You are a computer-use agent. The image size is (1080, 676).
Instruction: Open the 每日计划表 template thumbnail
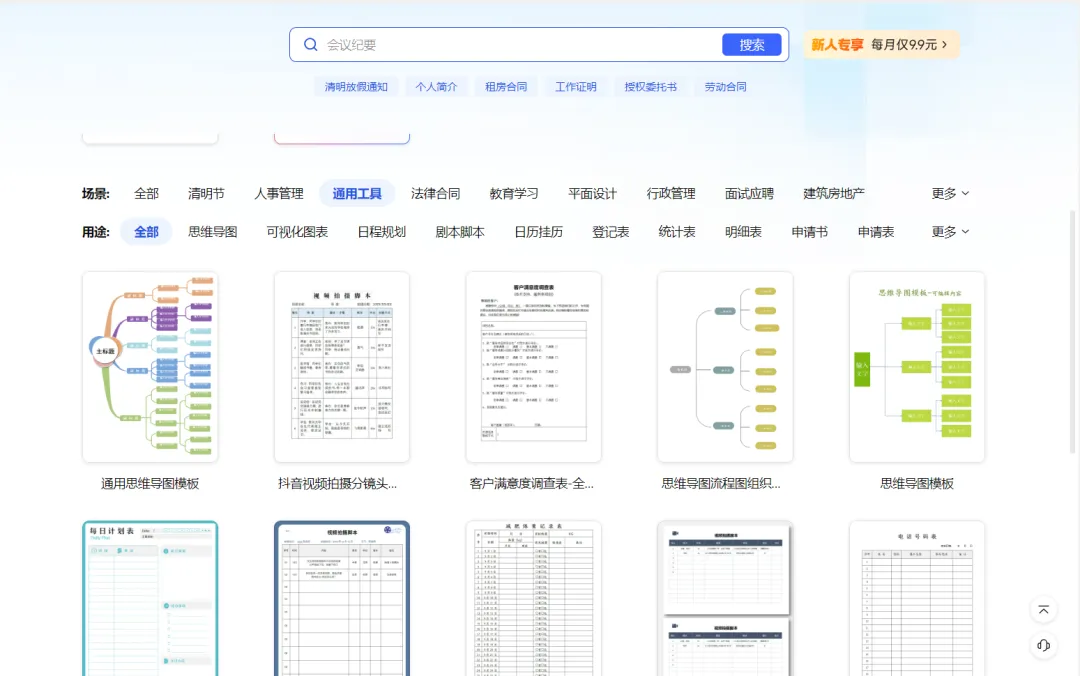point(150,598)
